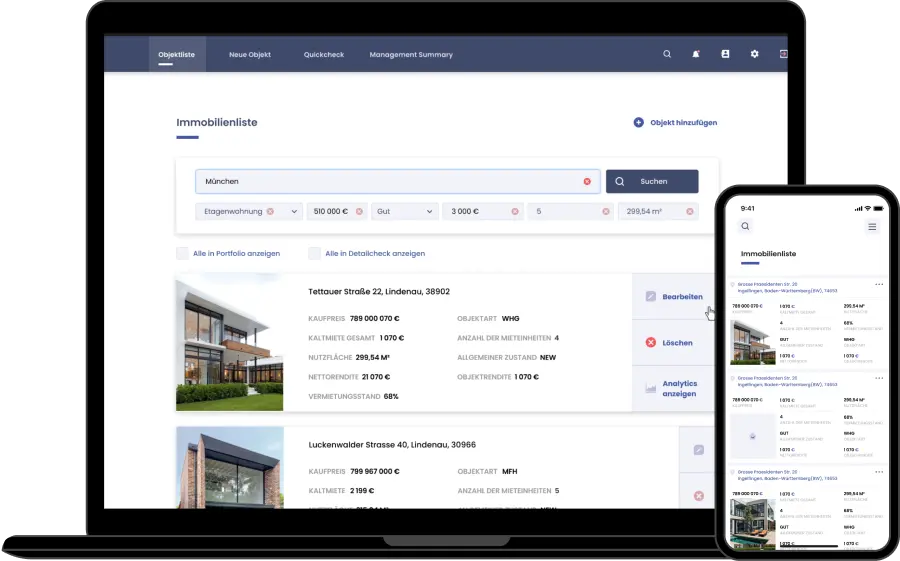Click the search magnifier icon in top navigation
The height and width of the screenshot is (561, 900).
click(667, 54)
